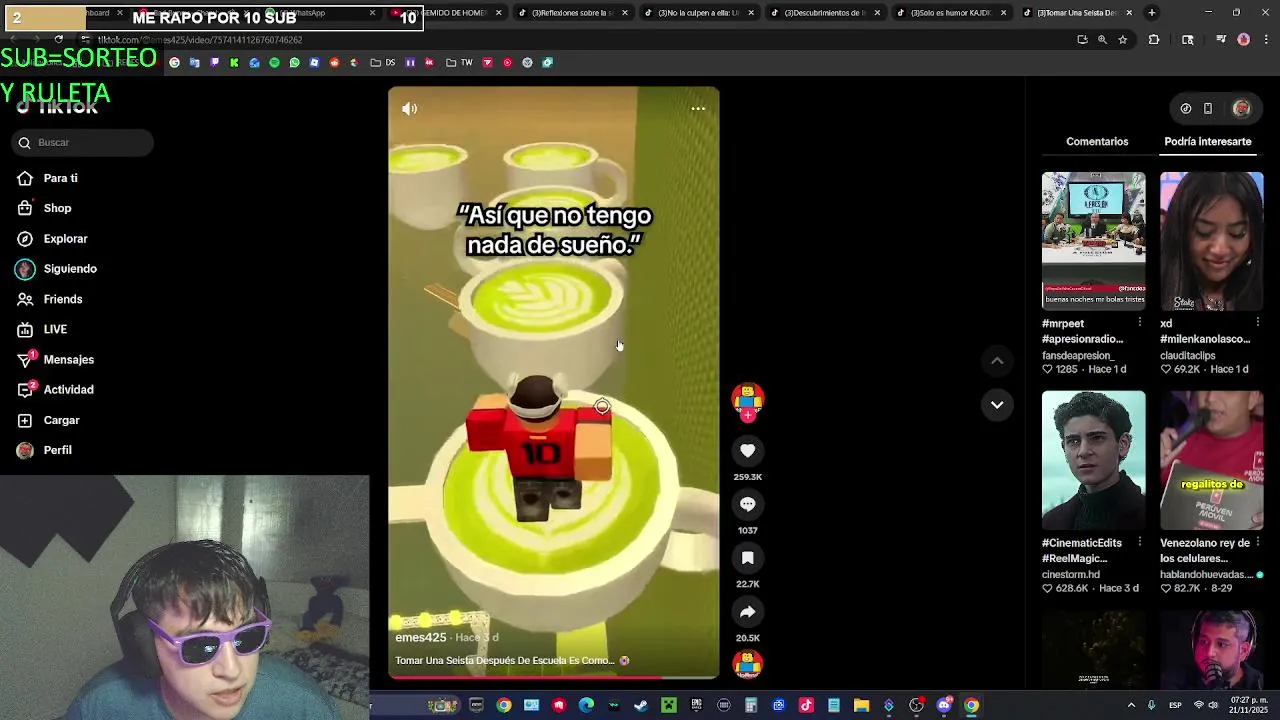Open the comments bubble icon showing 1037
The width and height of the screenshot is (1280, 720).
tap(747, 505)
